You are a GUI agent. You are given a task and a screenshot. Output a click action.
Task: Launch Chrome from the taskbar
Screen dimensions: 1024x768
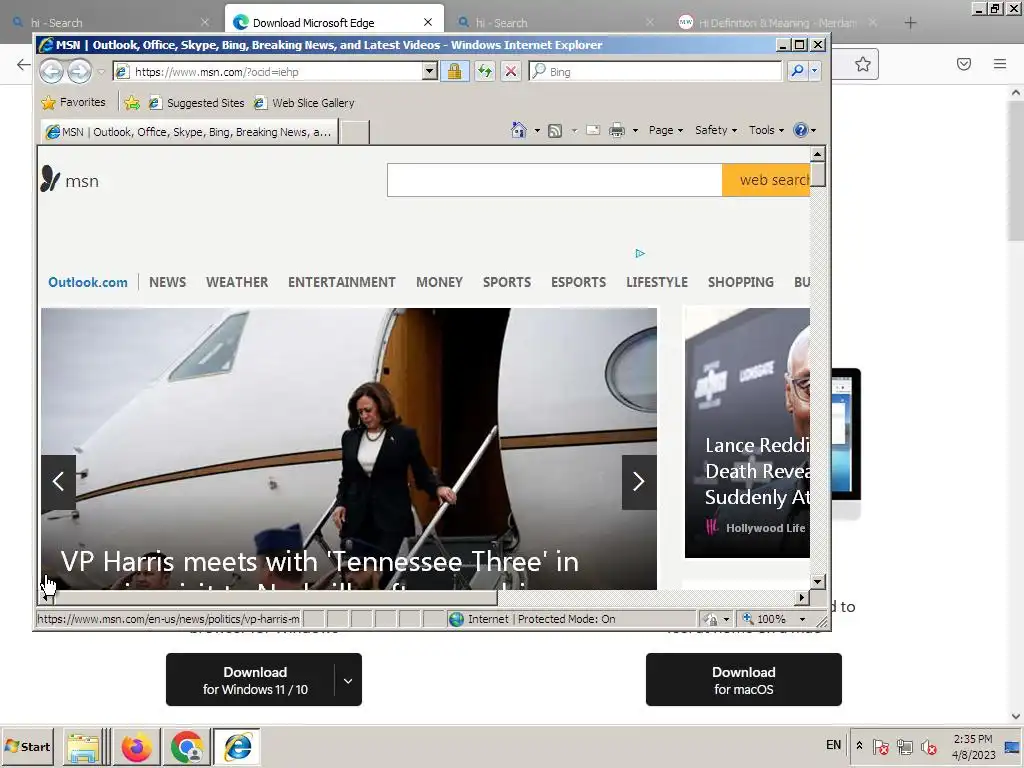pyautogui.click(x=187, y=746)
